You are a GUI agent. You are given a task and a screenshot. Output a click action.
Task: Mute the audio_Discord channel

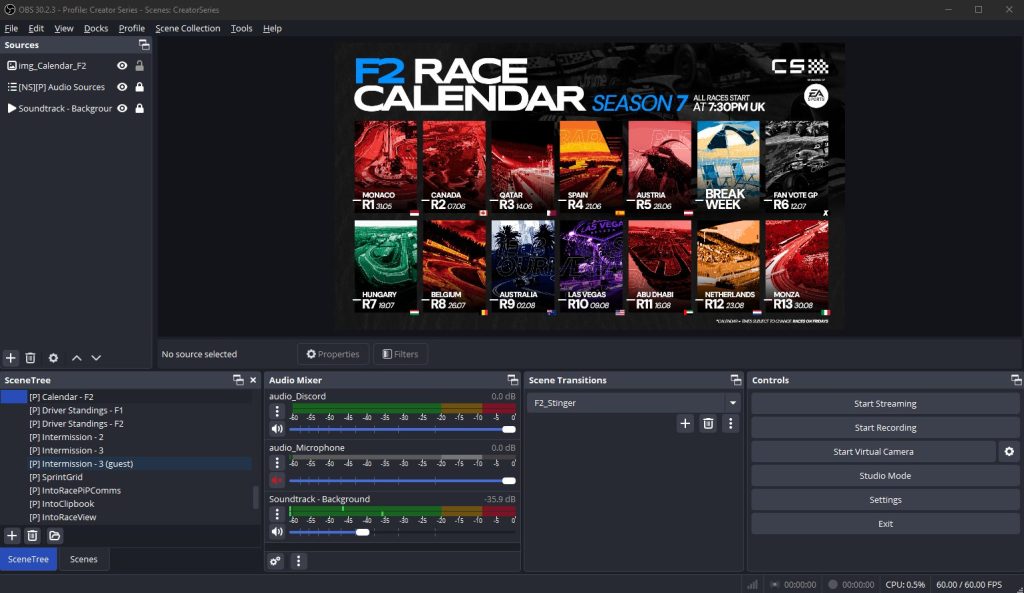click(277, 429)
